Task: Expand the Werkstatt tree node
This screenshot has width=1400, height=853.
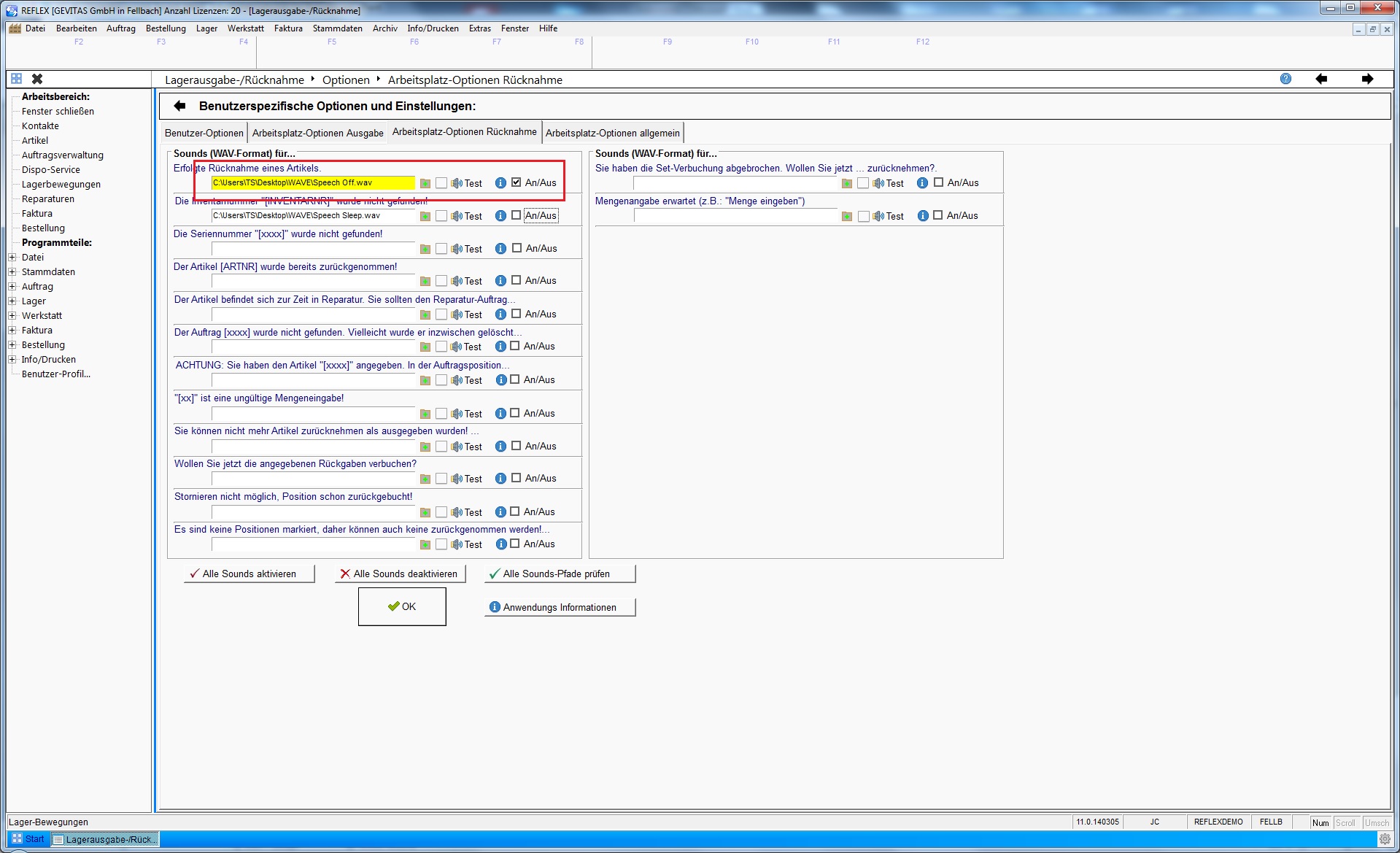Action: 12,316
